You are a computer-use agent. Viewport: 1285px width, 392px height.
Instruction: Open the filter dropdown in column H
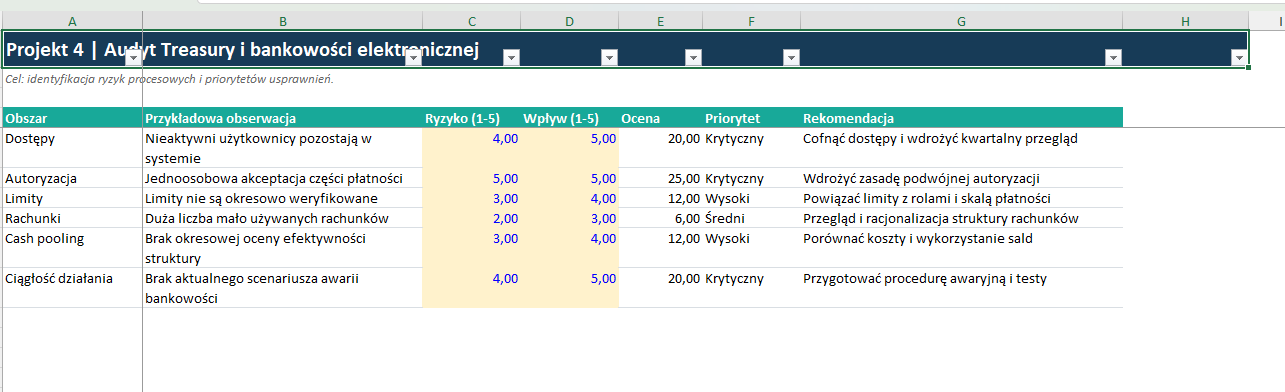pyautogui.click(x=1239, y=59)
